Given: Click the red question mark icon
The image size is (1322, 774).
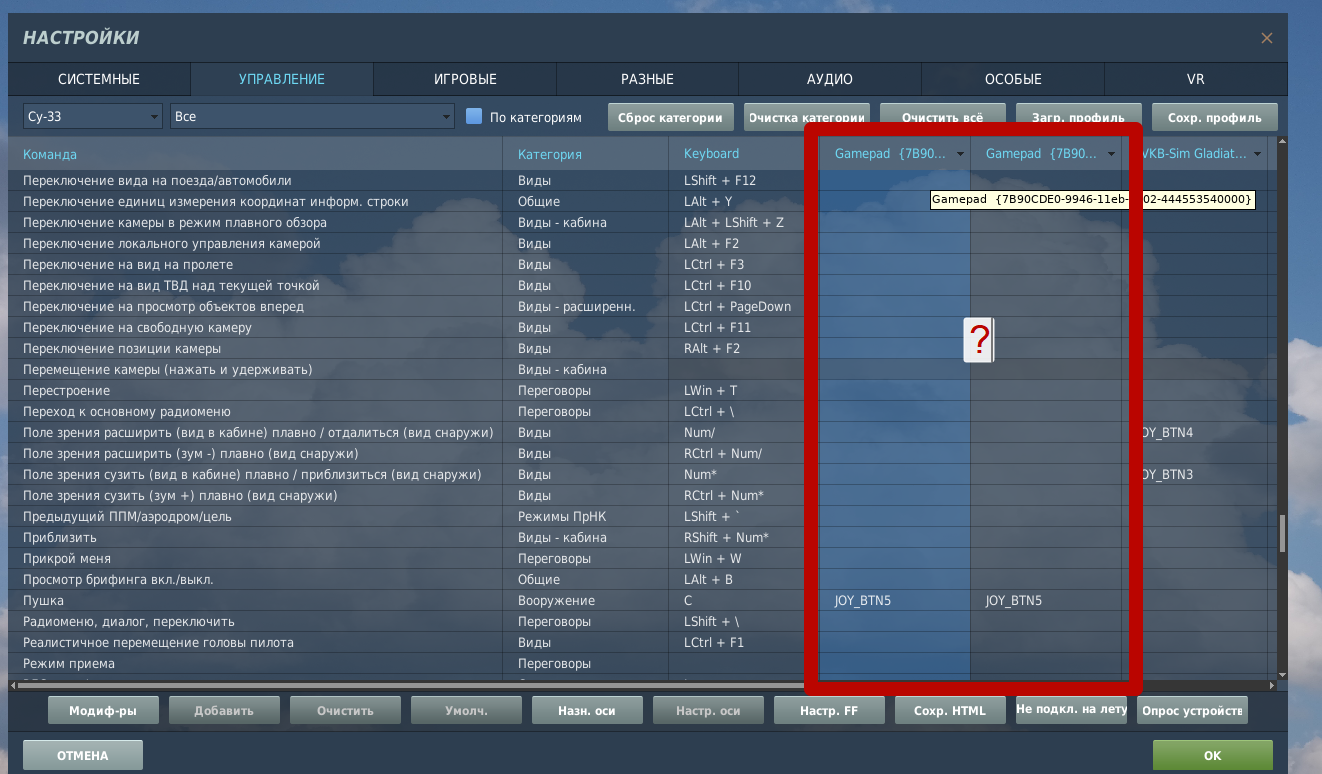Looking at the screenshot, I should pos(979,340).
